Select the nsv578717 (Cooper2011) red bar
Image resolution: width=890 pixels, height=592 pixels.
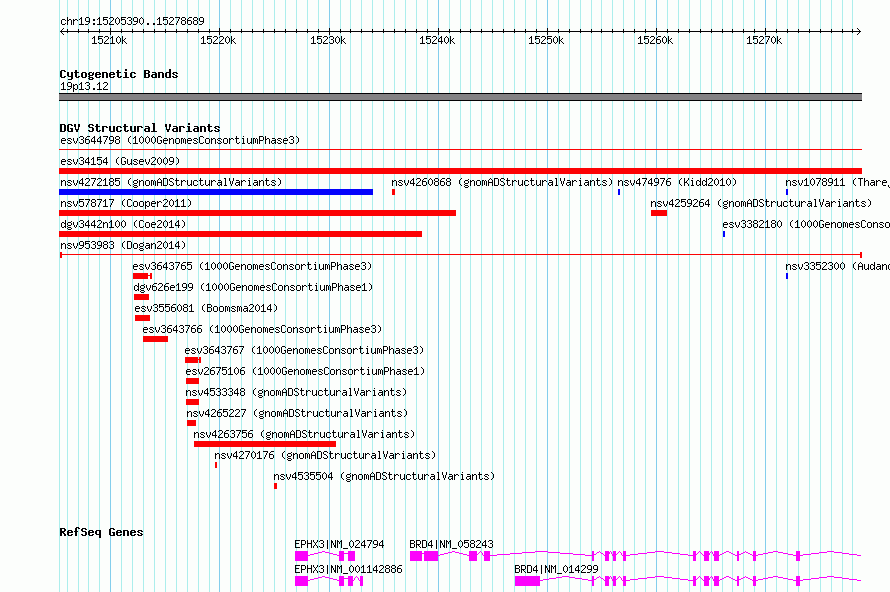pos(257,213)
